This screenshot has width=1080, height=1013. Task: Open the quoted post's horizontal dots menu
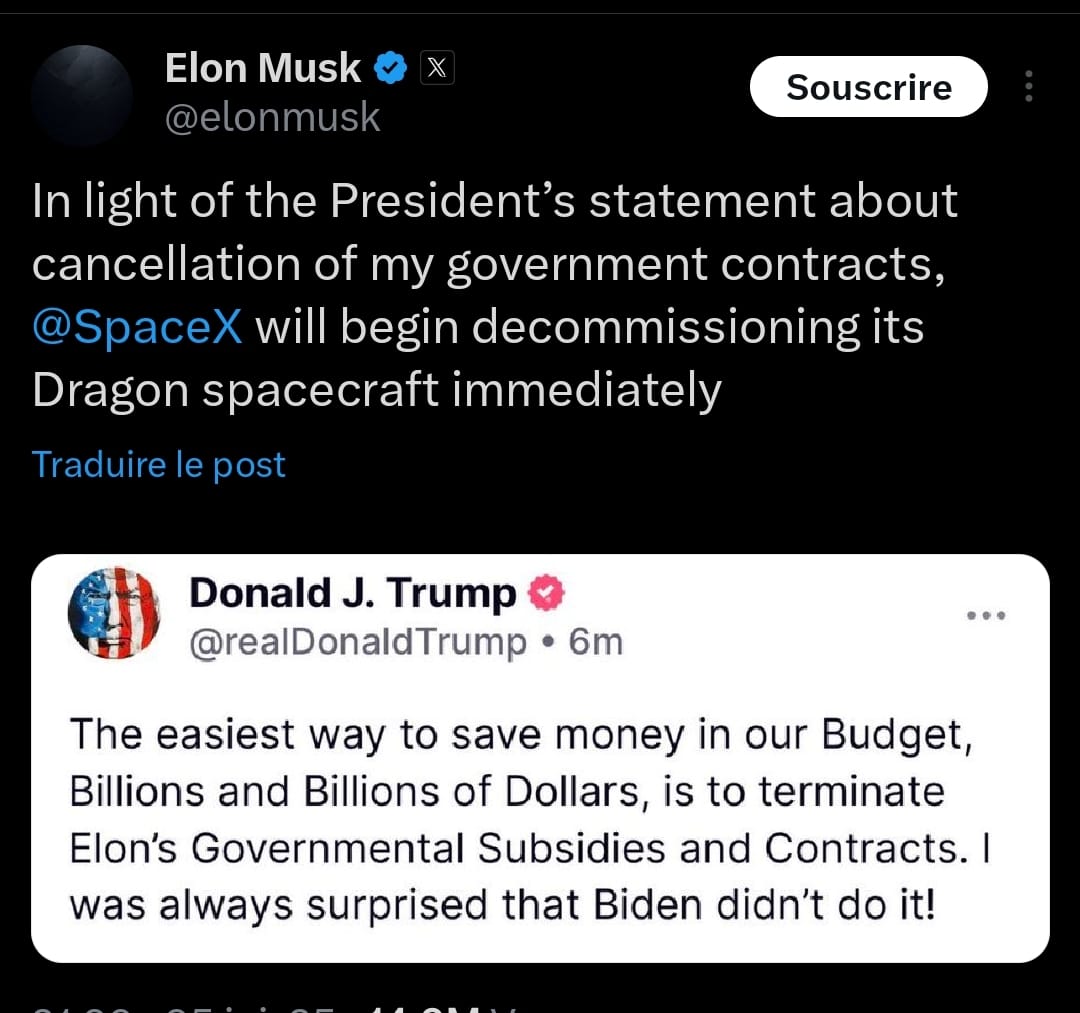pyautogui.click(x=986, y=615)
